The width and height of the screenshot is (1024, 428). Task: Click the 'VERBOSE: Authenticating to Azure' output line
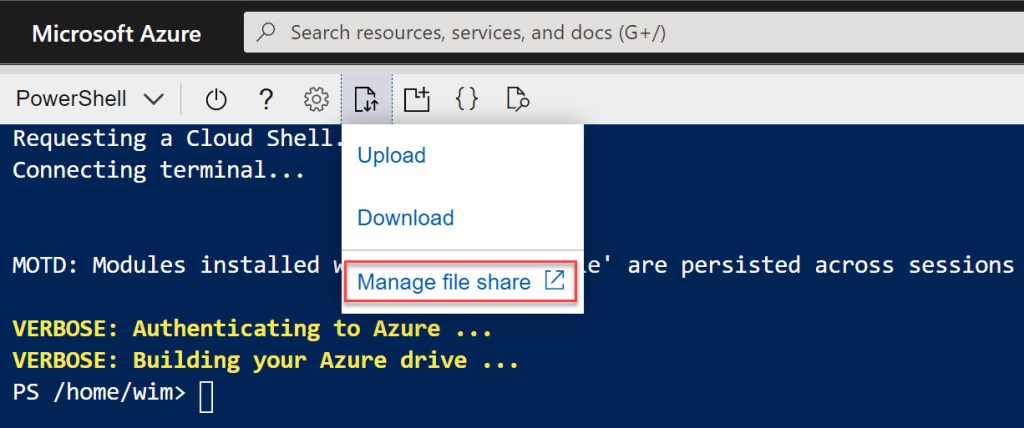tap(251, 328)
